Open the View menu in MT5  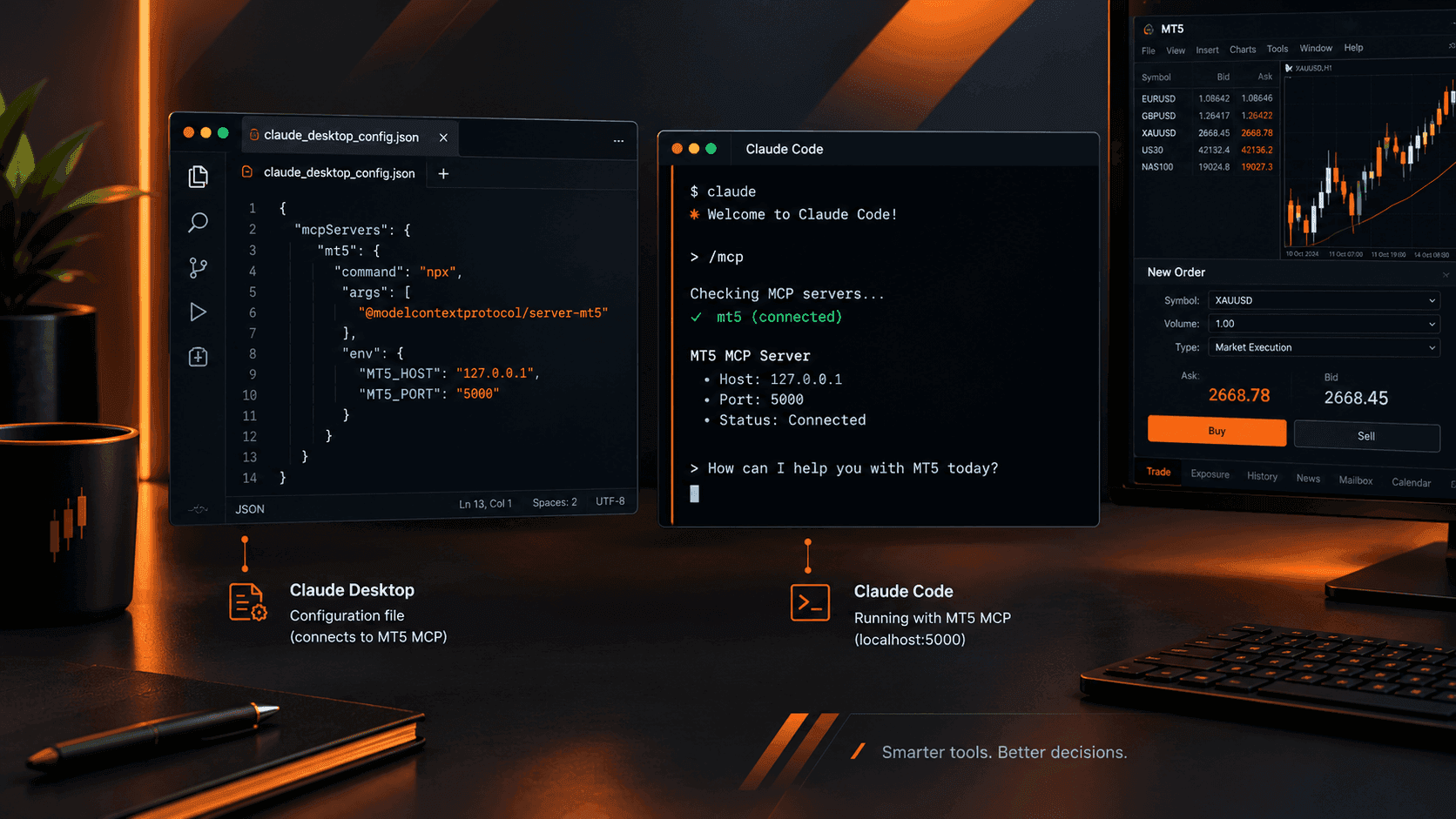click(1176, 50)
